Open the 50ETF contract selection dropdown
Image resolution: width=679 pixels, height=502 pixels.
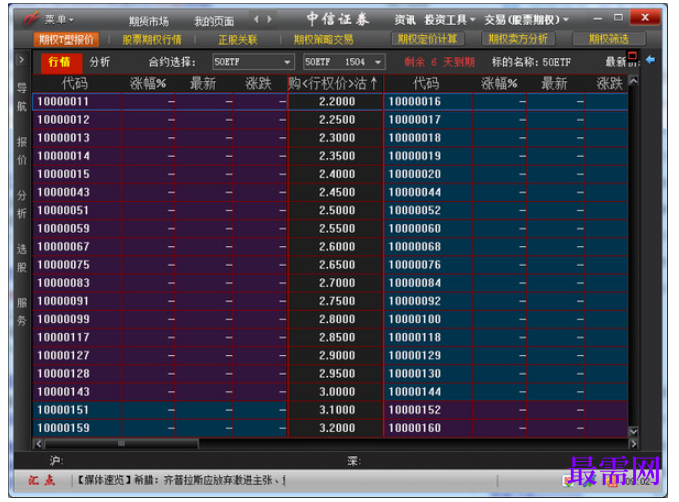tap(253, 62)
